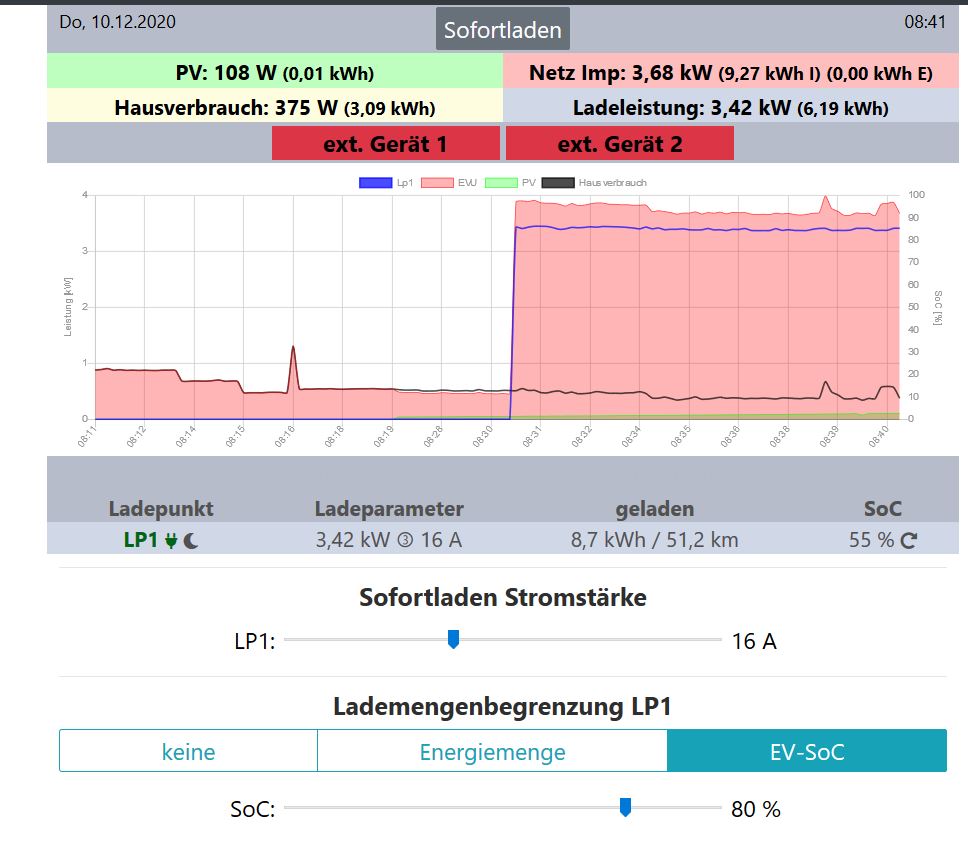
Task: Click 'Netz Imp: 3,68 kW' status field
Action: pyautogui.click(x=731, y=72)
